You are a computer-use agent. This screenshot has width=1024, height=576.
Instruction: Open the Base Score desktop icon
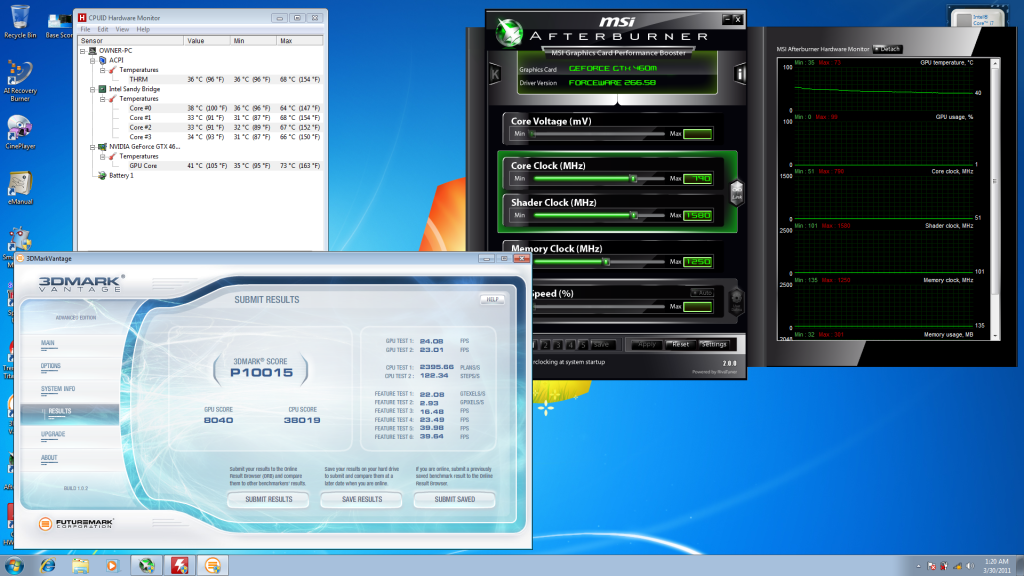click(59, 25)
